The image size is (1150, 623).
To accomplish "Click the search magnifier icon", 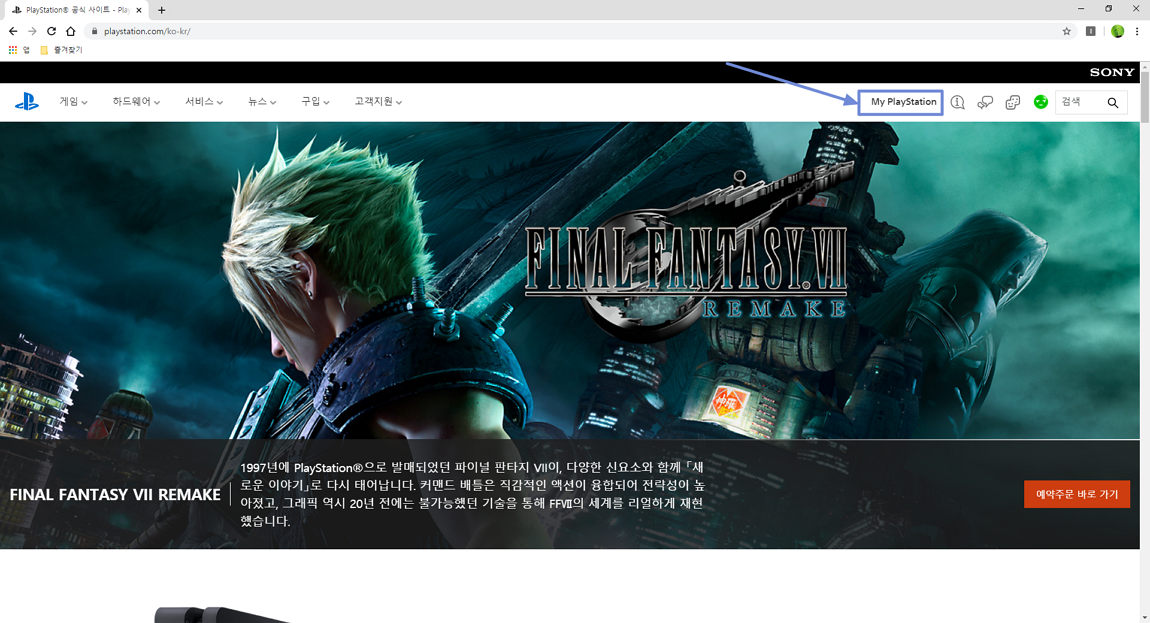I will (x=1113, y=103).
